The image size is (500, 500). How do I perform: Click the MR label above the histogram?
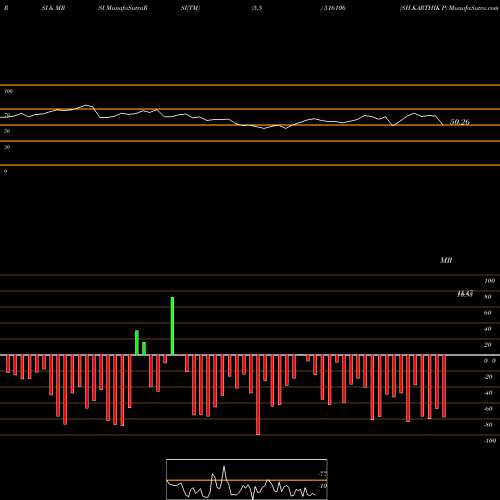[x=446, y=260]
